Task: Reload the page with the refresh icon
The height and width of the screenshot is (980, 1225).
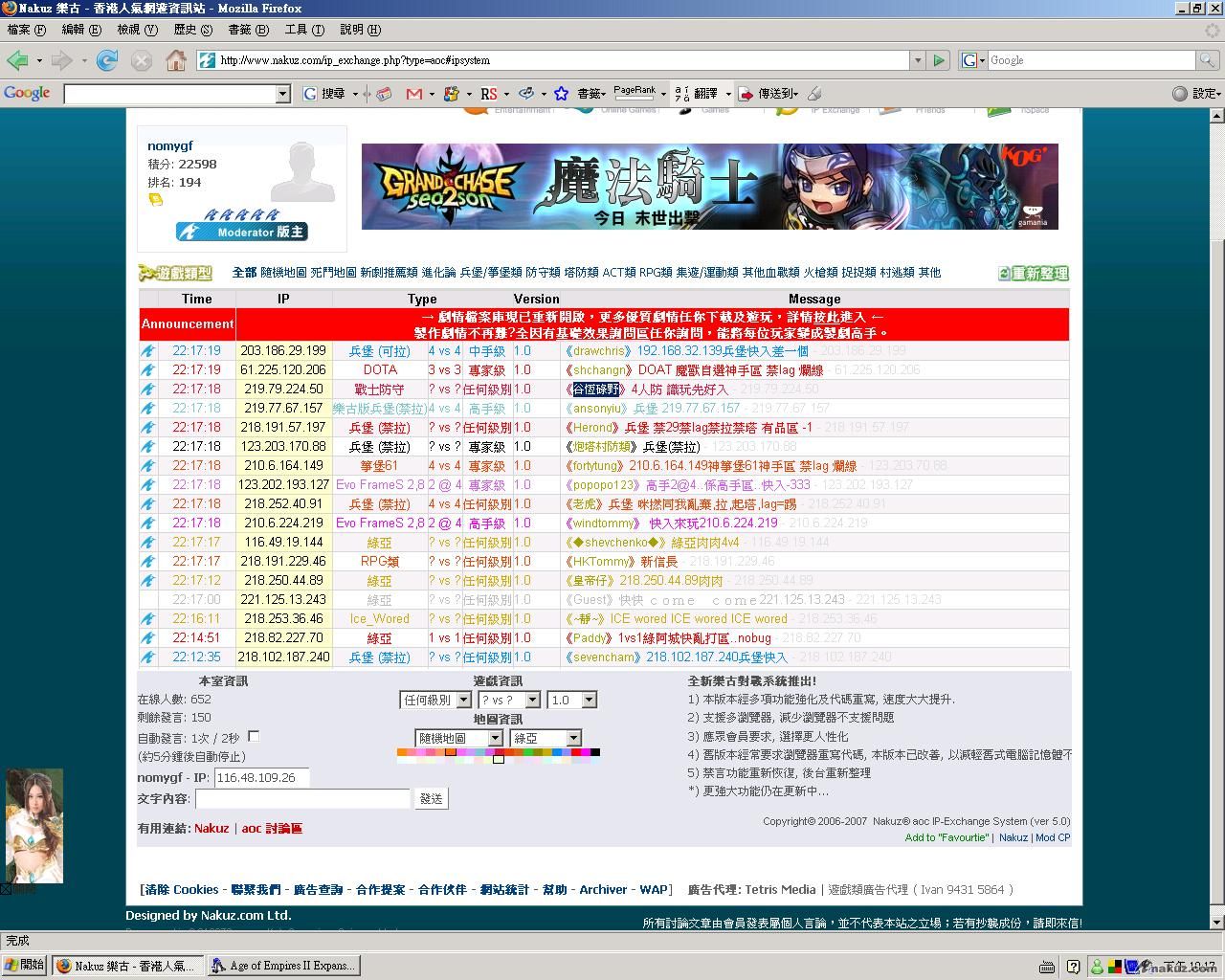Action: click(107, 60)
